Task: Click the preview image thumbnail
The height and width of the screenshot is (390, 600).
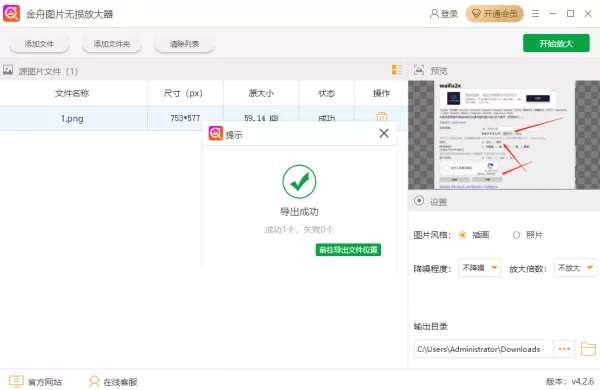Action: [504, 135]
